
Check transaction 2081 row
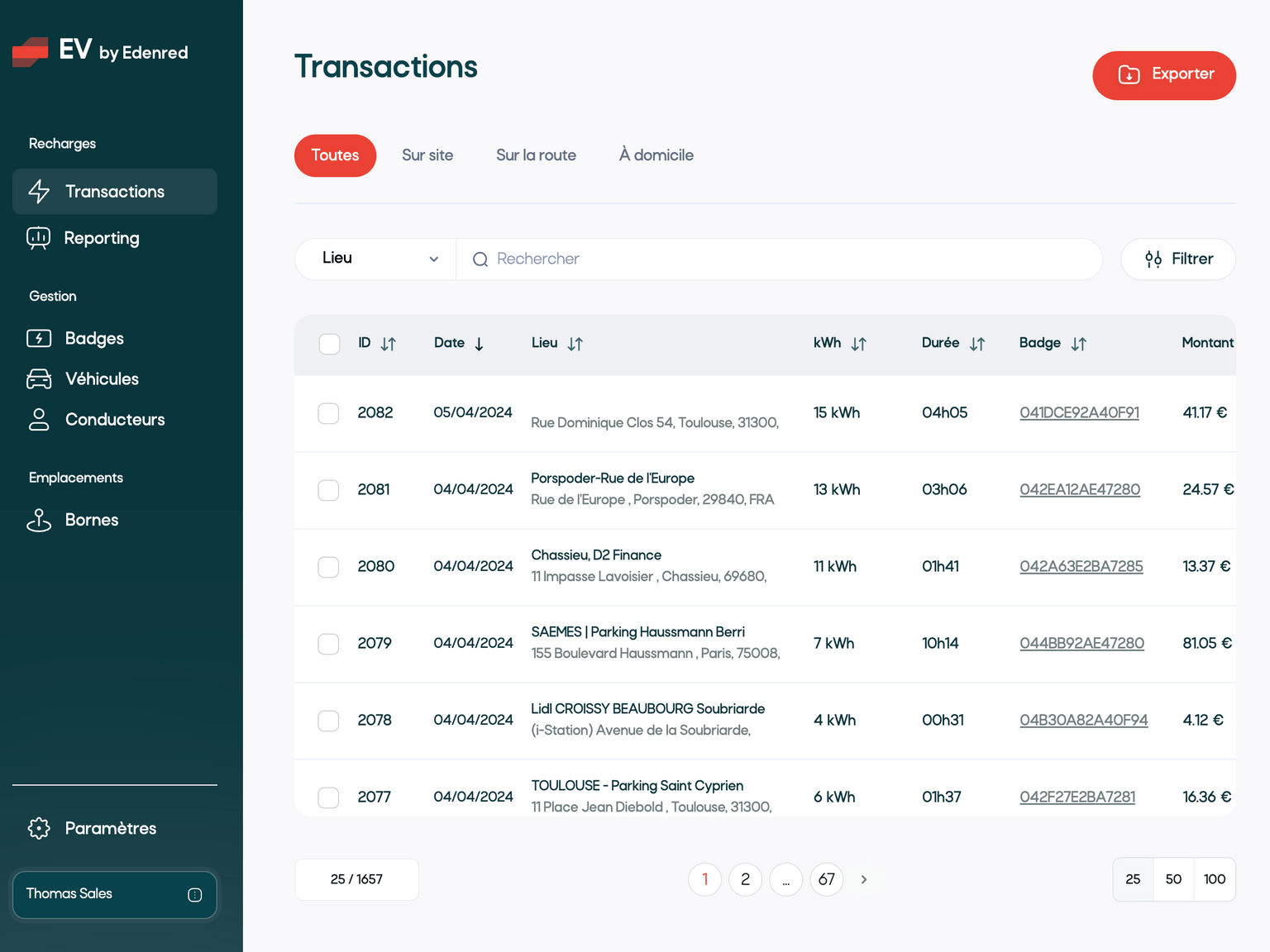(x=329, y=490)
